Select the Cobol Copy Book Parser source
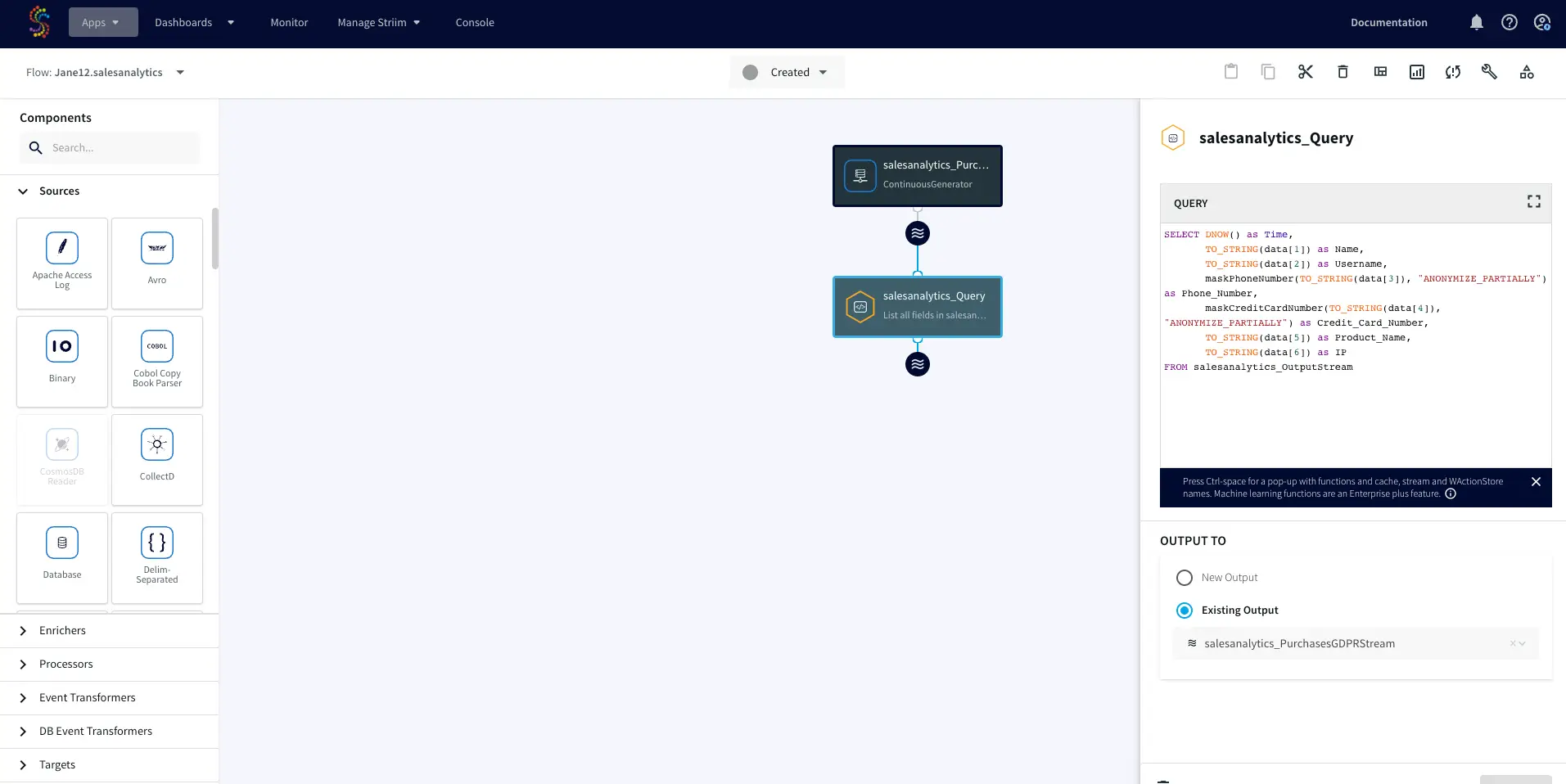Screen dimensions: 1566x784 [x=157, y=361]
